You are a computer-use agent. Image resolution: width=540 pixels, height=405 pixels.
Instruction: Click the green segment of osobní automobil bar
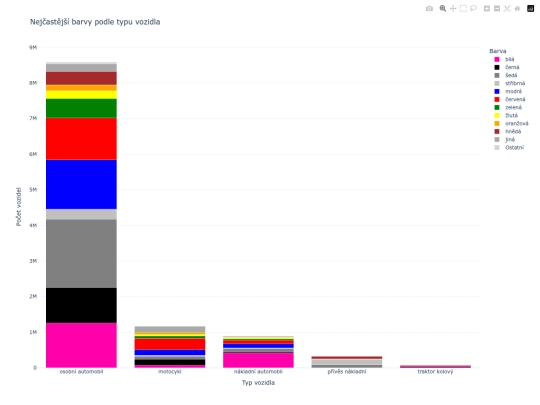[81, 108]
